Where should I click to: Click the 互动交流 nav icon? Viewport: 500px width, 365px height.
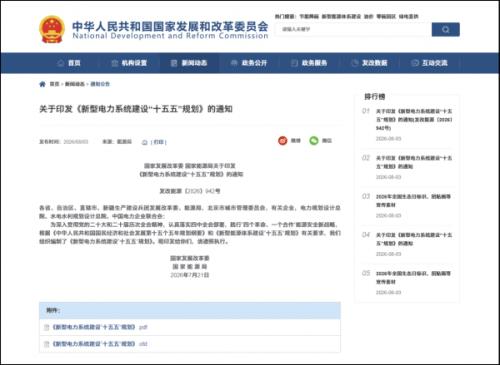tap(415, 63)
